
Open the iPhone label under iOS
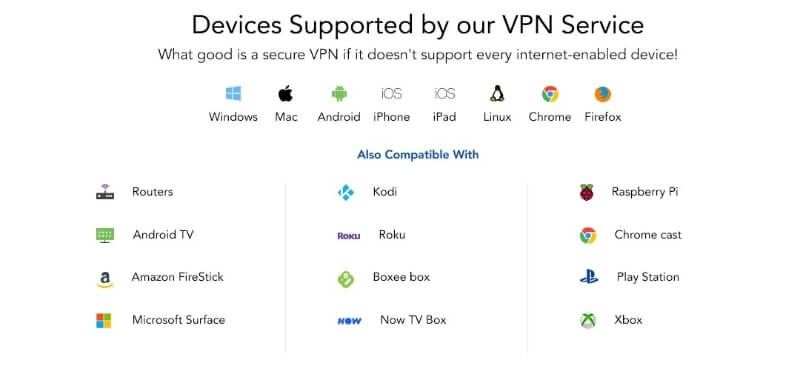(x=391, y=117)
